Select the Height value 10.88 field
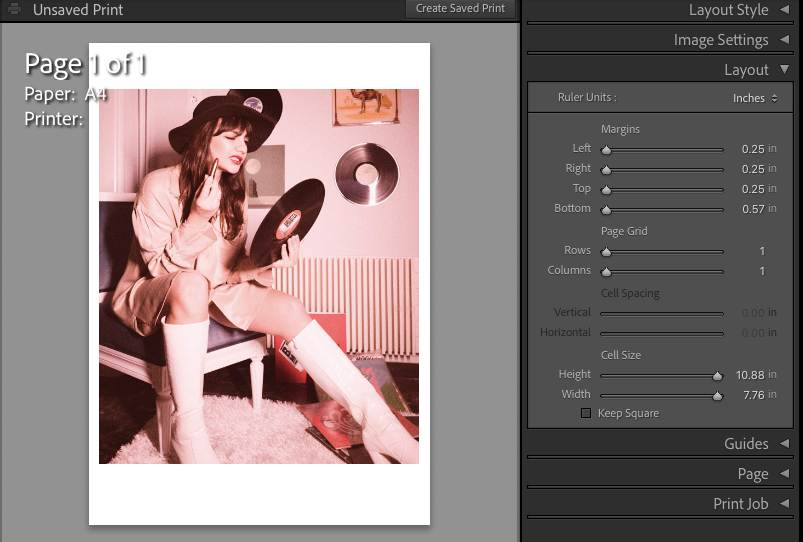Image resolution: width=803 pixels, height=542 pixels. click(749, 375)
